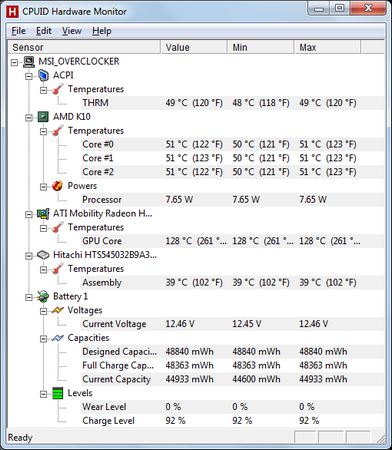Click the Min column header

(x=261, y=47)
